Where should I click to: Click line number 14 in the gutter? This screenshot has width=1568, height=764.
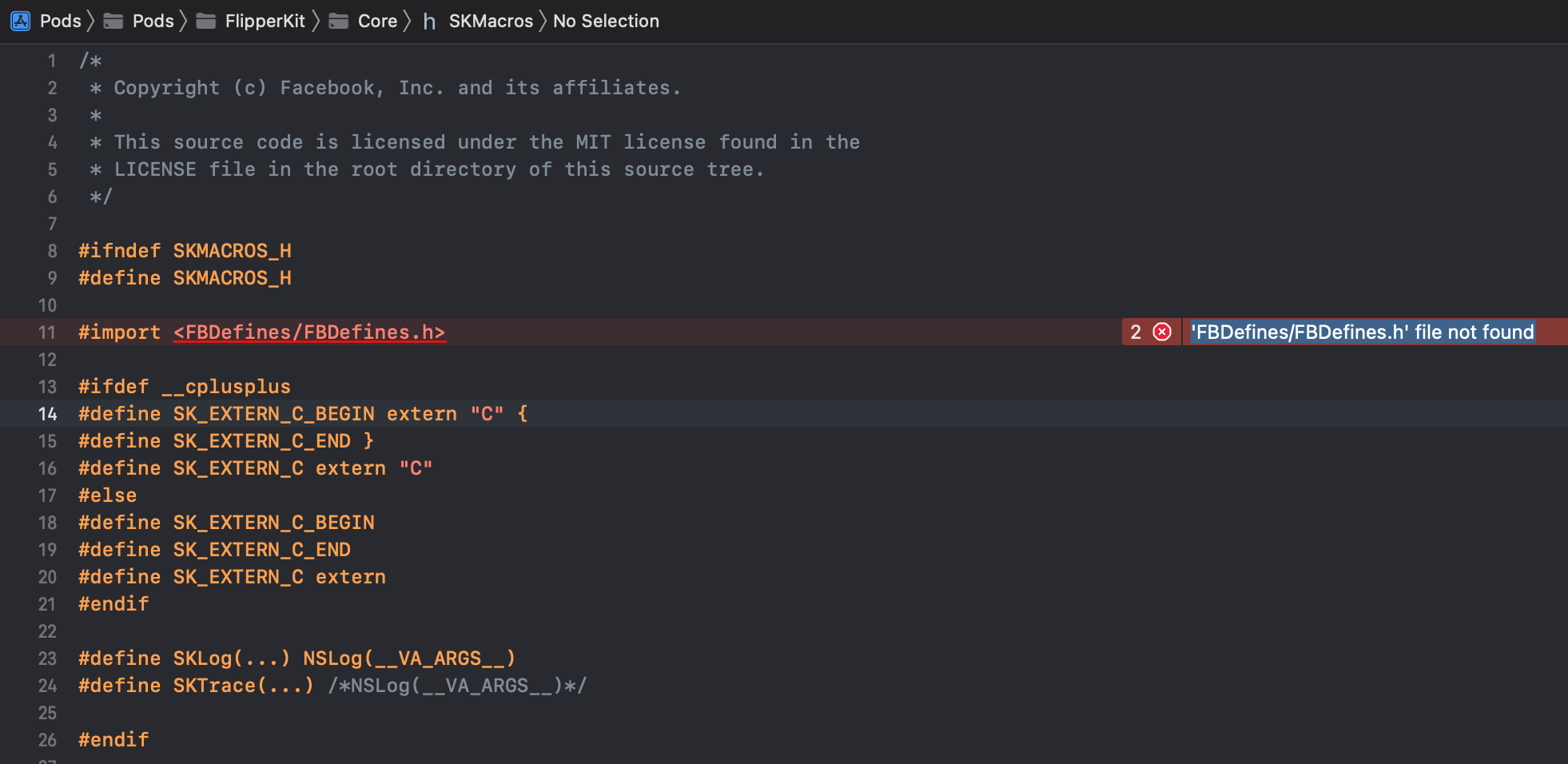[x=48, y=413]
